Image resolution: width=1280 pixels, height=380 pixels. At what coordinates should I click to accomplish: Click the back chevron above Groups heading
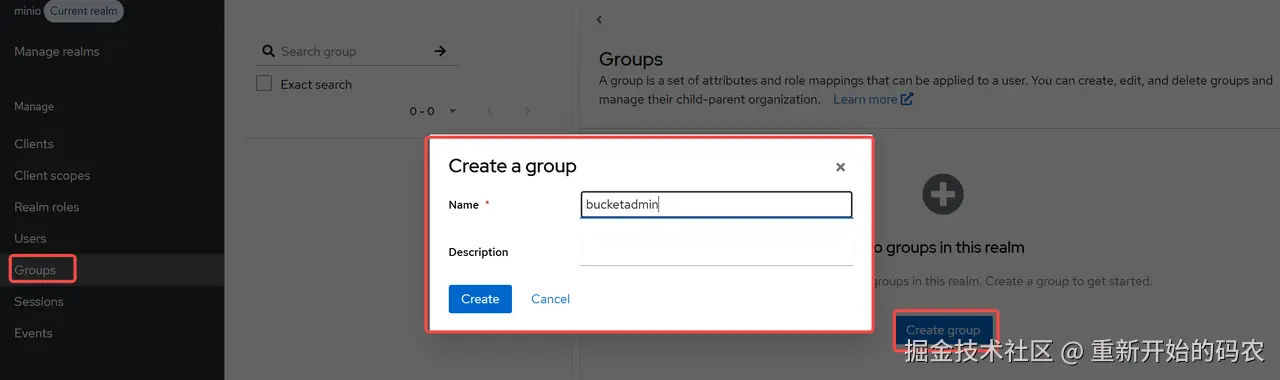[599, 20]
